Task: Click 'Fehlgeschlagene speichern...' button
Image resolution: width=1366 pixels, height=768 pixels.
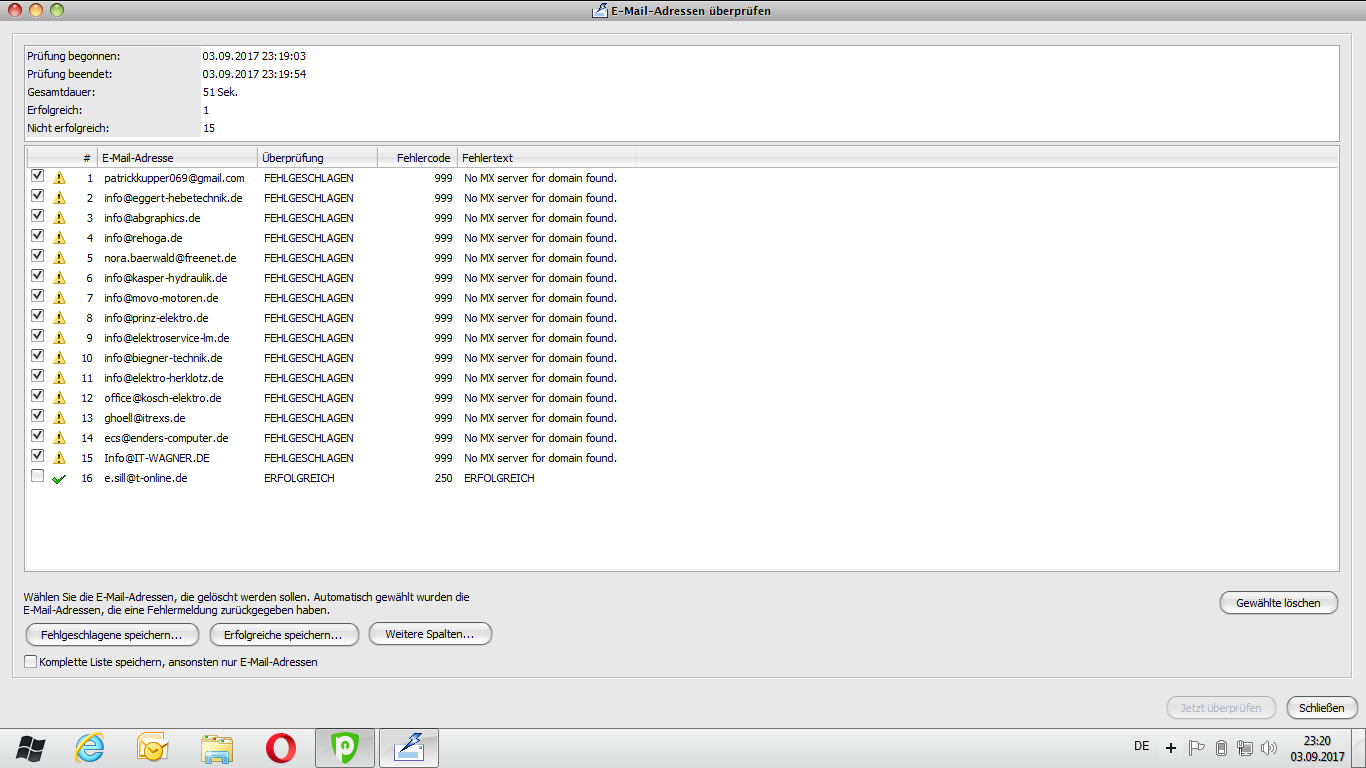Action: point(112,634)
